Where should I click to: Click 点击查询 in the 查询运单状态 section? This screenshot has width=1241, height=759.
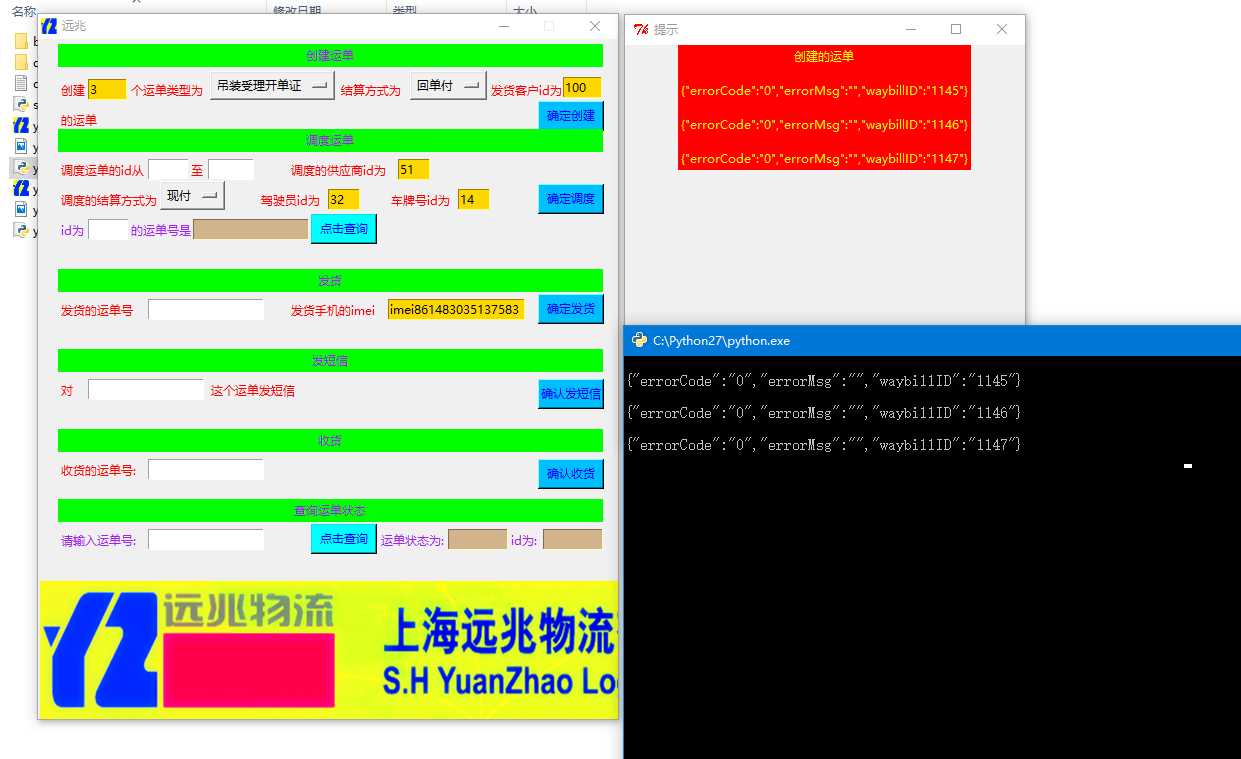tap(344, 539)
